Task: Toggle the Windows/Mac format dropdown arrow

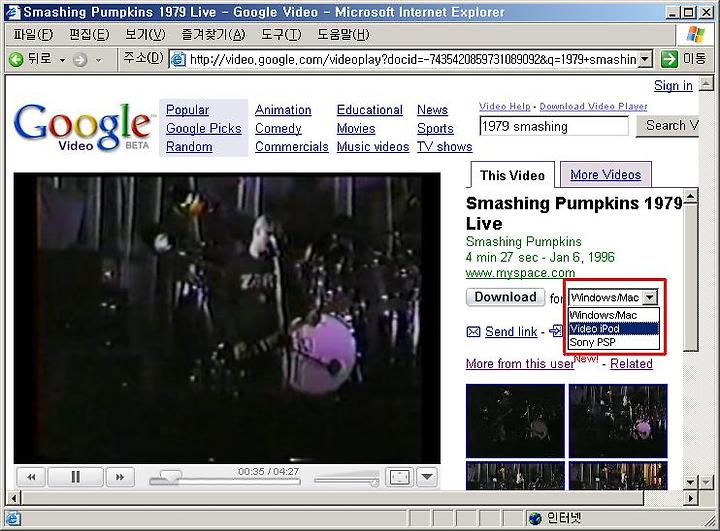Action: point(650,298)
